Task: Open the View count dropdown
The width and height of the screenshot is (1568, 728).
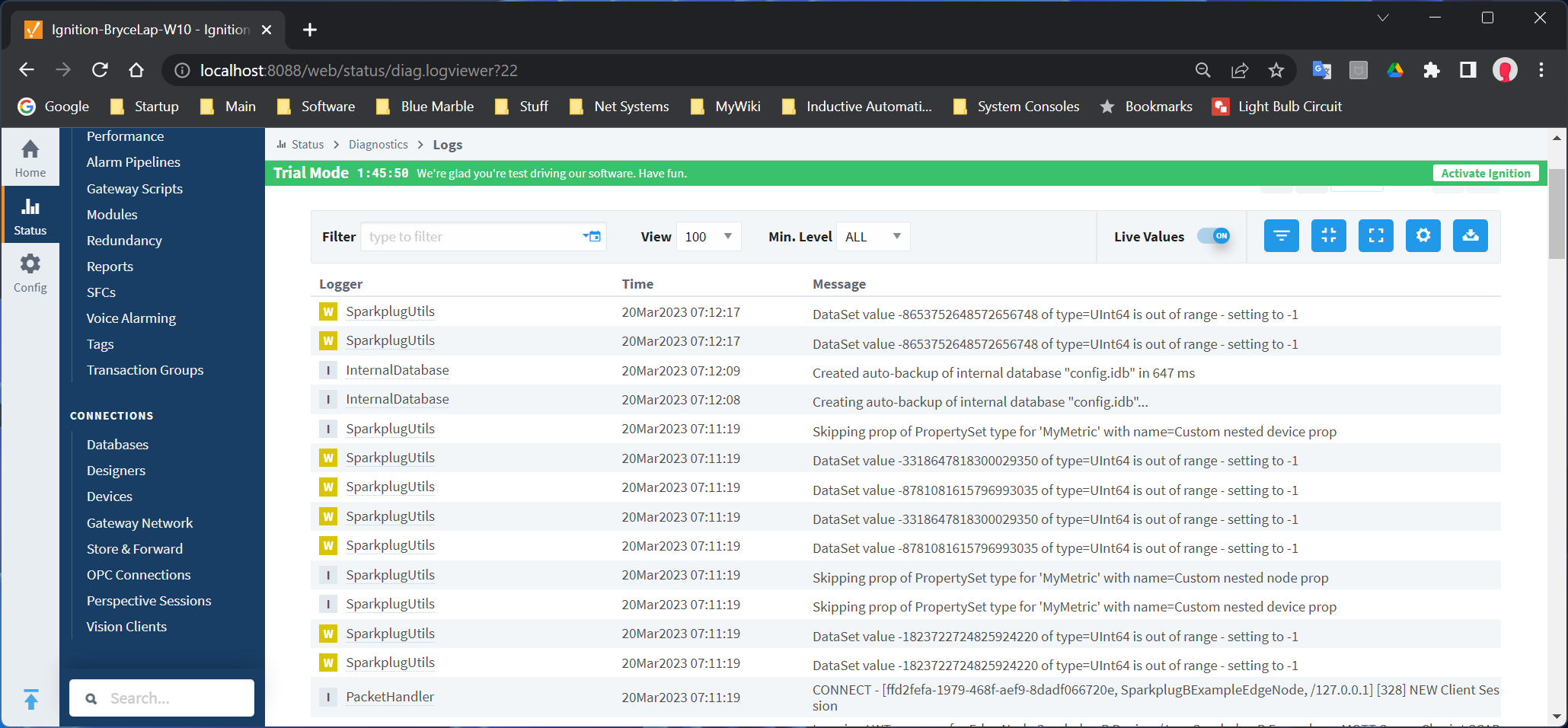Action: (707, 237)
